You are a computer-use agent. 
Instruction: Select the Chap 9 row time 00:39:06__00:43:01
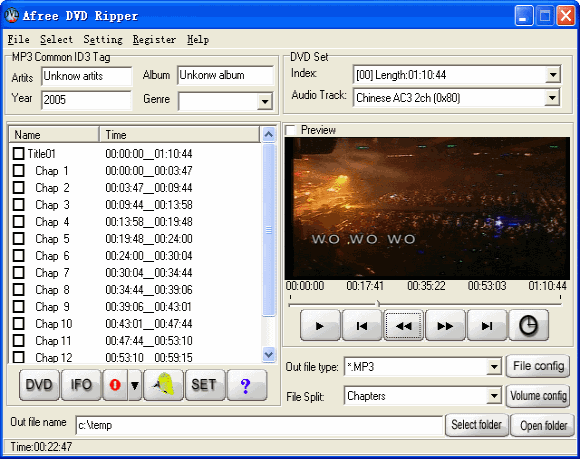click(149, 307)
